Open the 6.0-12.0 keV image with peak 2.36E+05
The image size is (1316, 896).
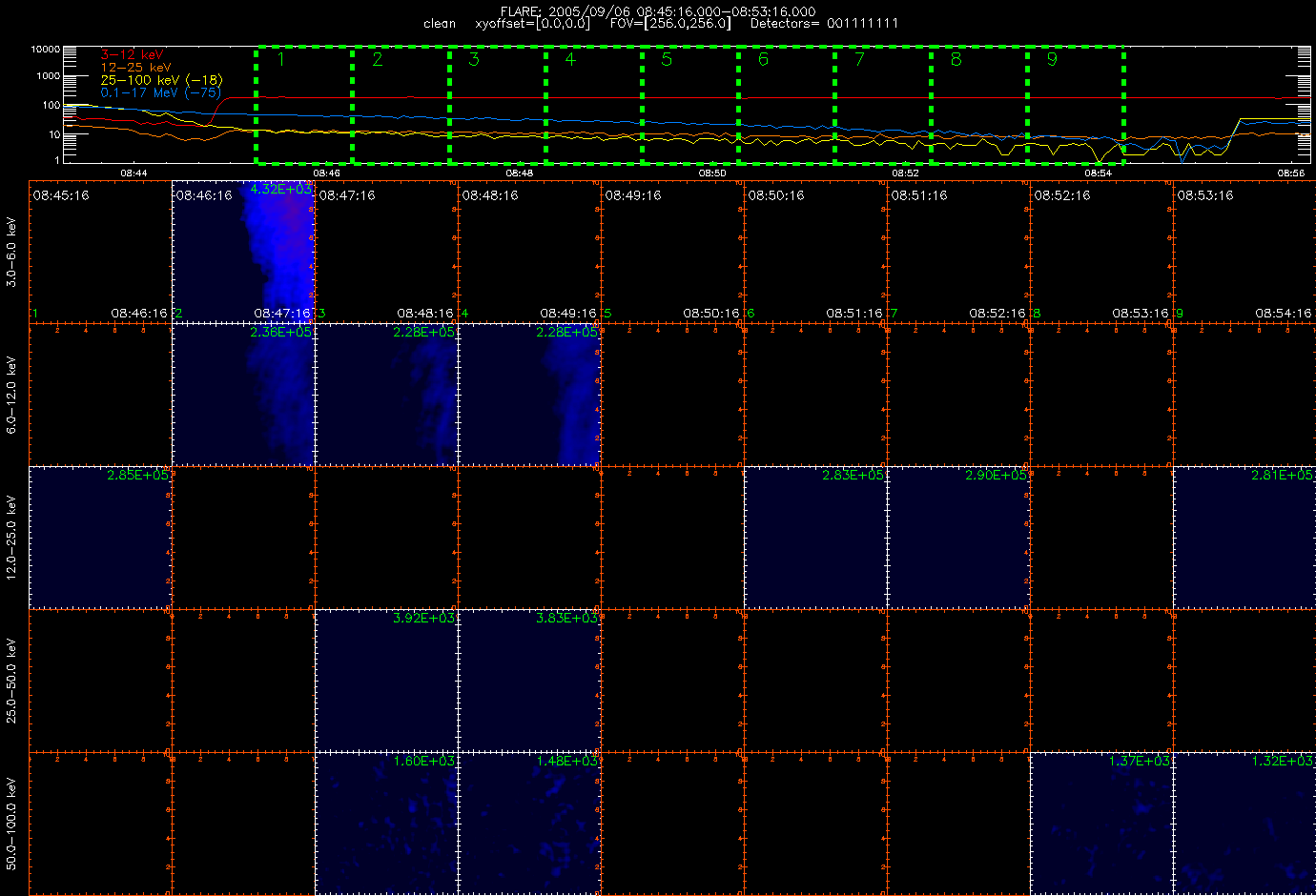pyautogui.click(x=243, y=395)
